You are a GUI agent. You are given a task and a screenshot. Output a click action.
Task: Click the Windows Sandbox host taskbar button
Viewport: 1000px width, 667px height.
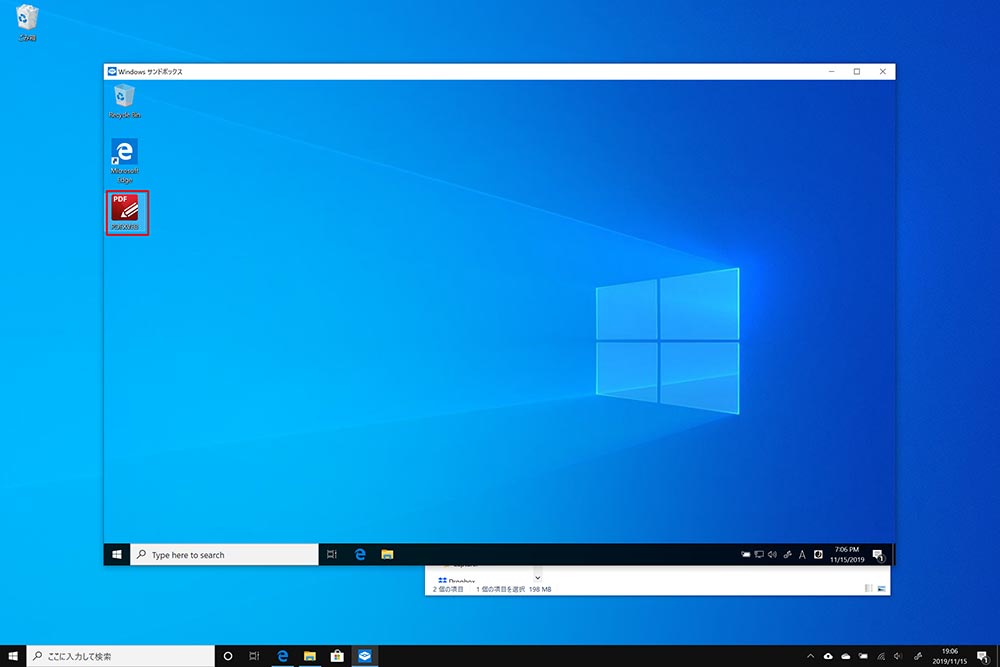pos(365,656)
